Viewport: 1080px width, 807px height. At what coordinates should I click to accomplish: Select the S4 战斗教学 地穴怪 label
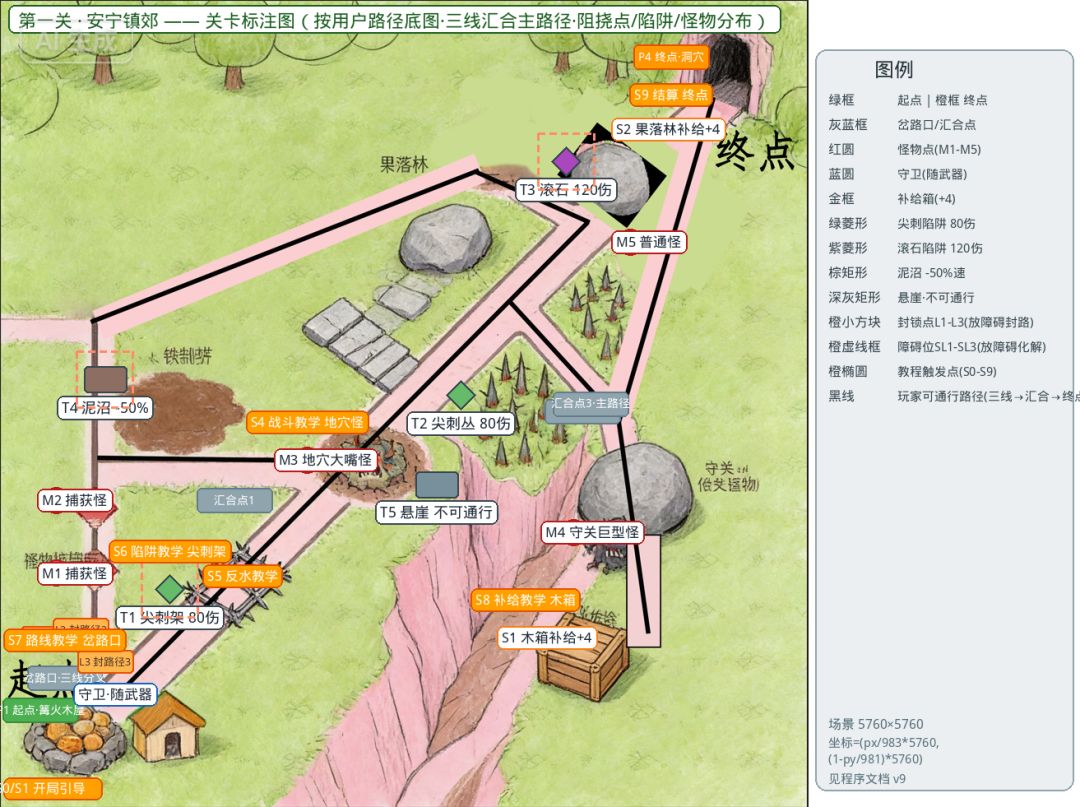(x=307, y=422)
